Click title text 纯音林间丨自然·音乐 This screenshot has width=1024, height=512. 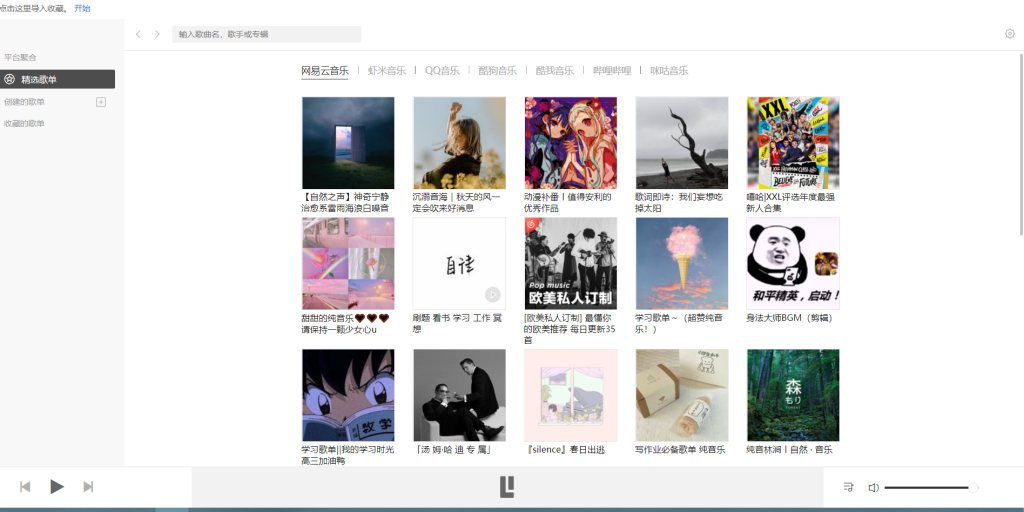(790, 450)
